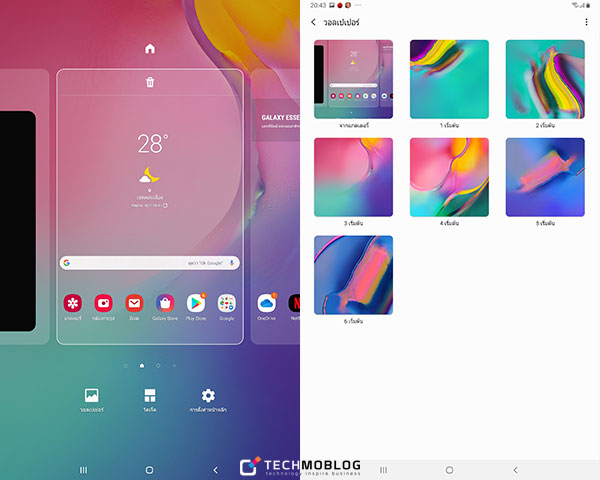Open the OneDrive app icon

(267, 304)
